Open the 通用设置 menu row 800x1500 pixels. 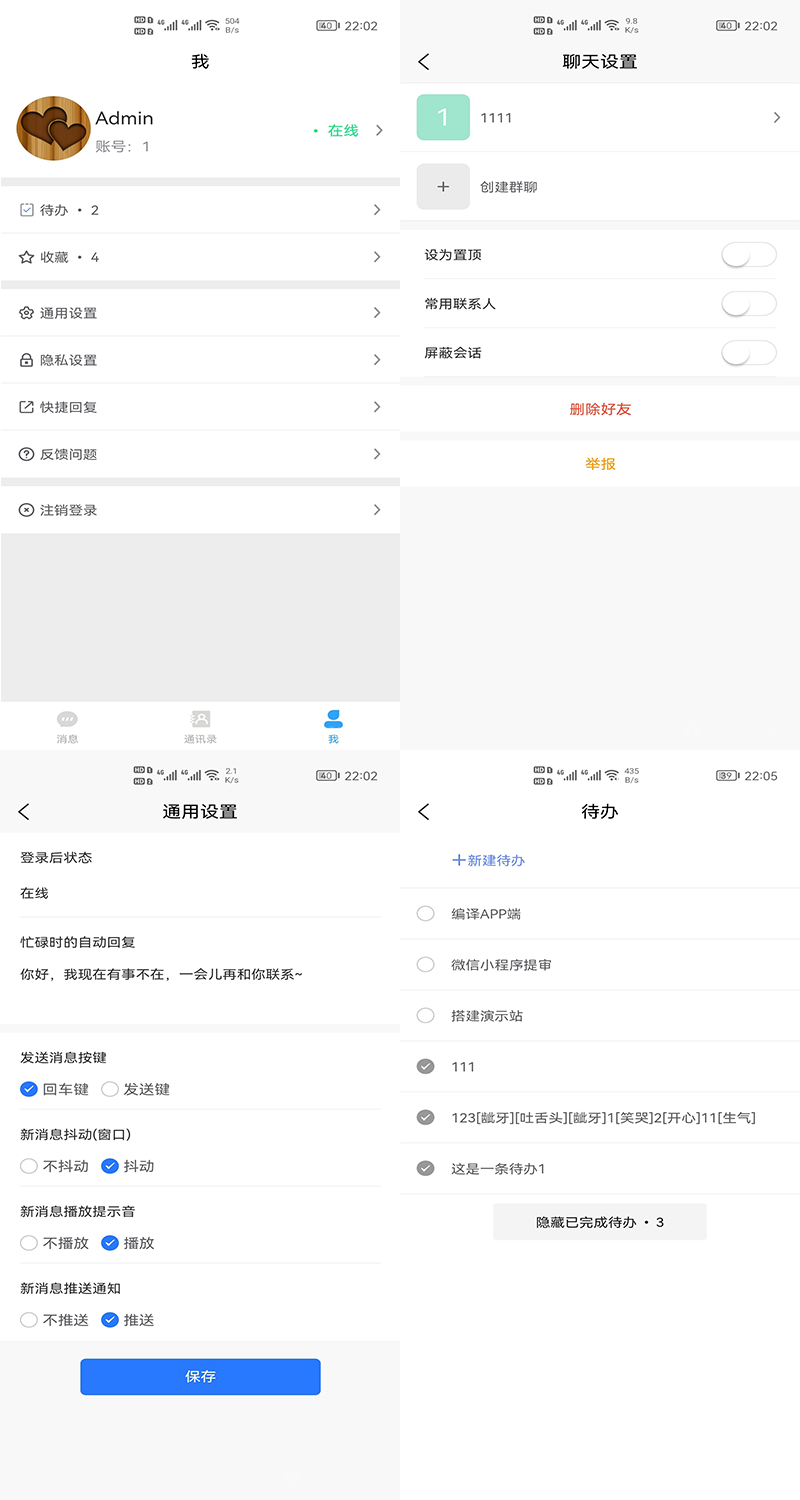200,313
